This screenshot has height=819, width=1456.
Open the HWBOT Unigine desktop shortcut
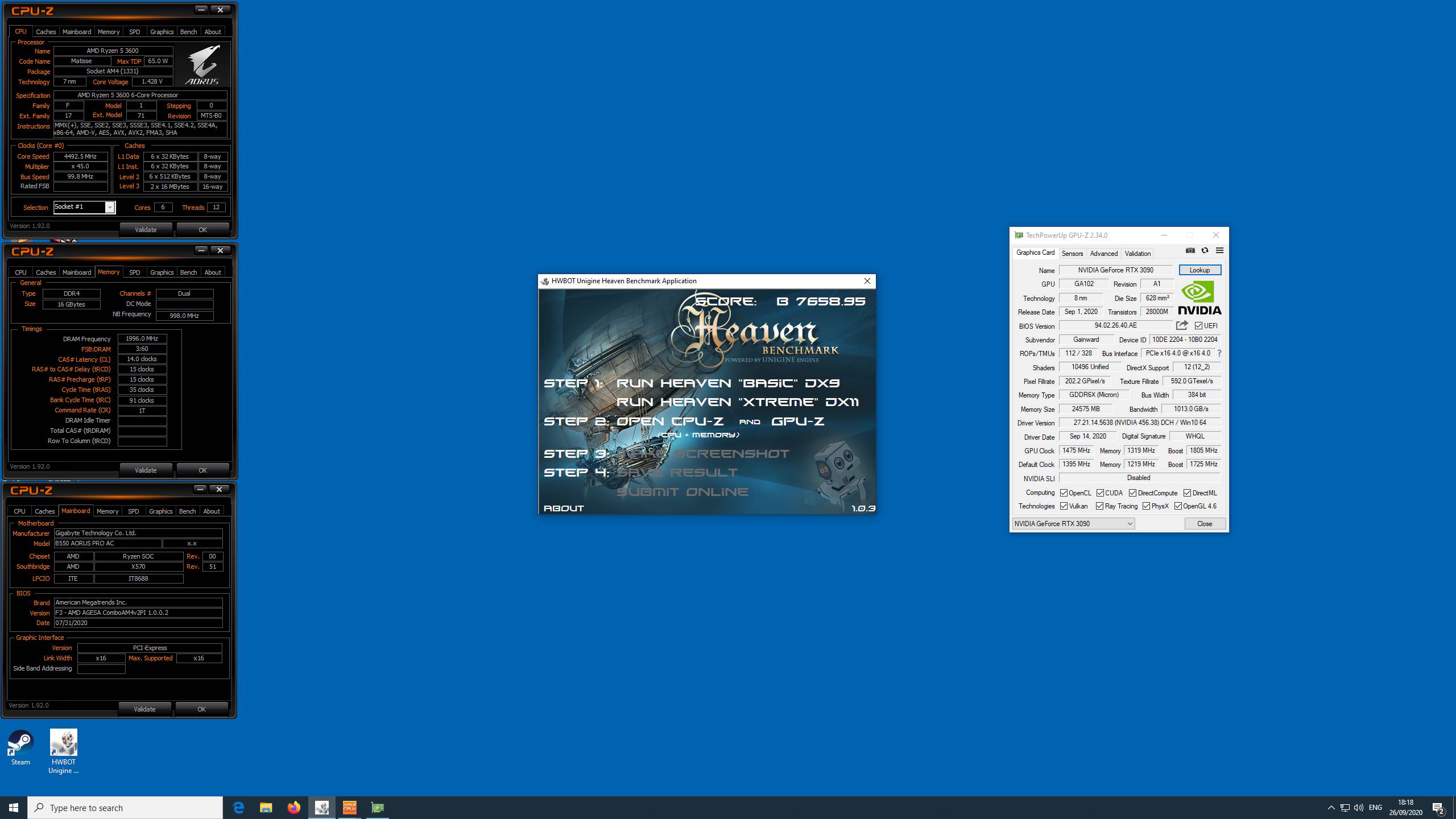pyautogui.click(x=63, y=752)
